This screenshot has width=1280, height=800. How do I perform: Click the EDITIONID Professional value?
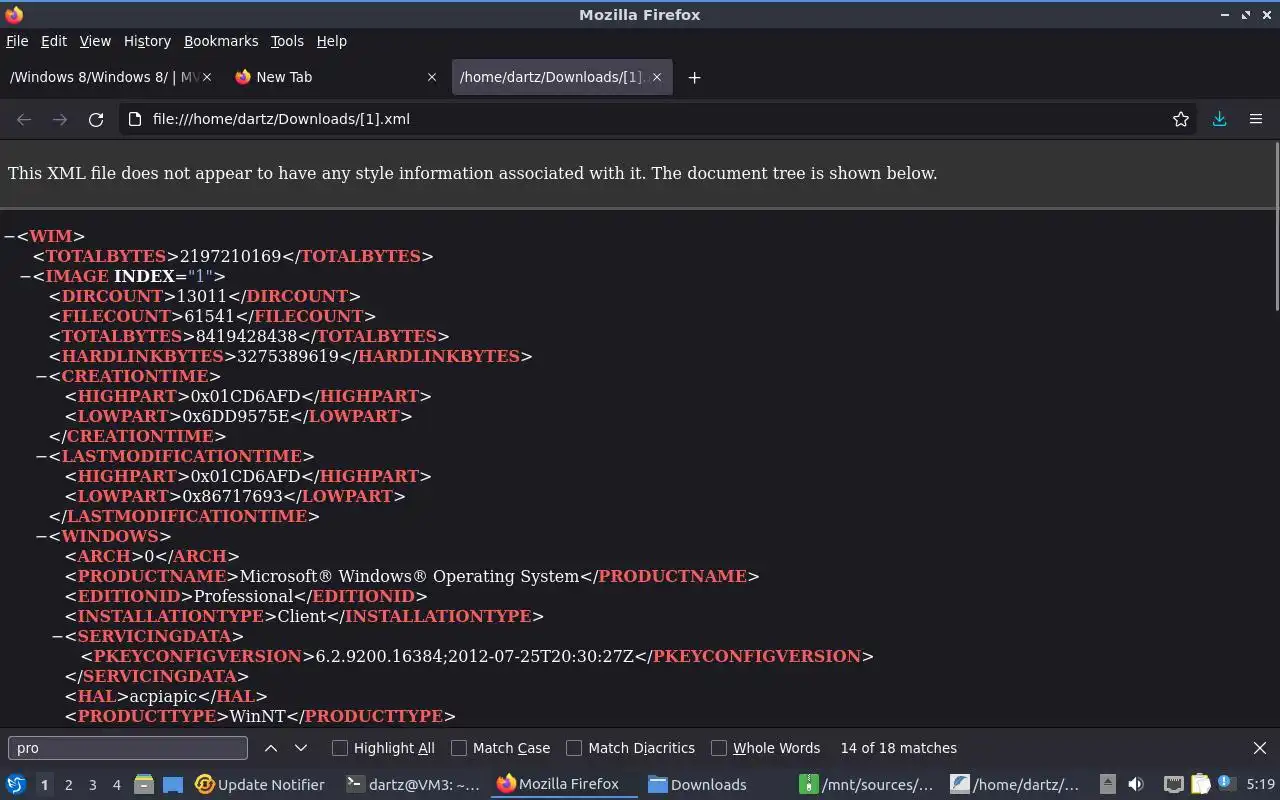pyautogui.click(x=244, y=596)
